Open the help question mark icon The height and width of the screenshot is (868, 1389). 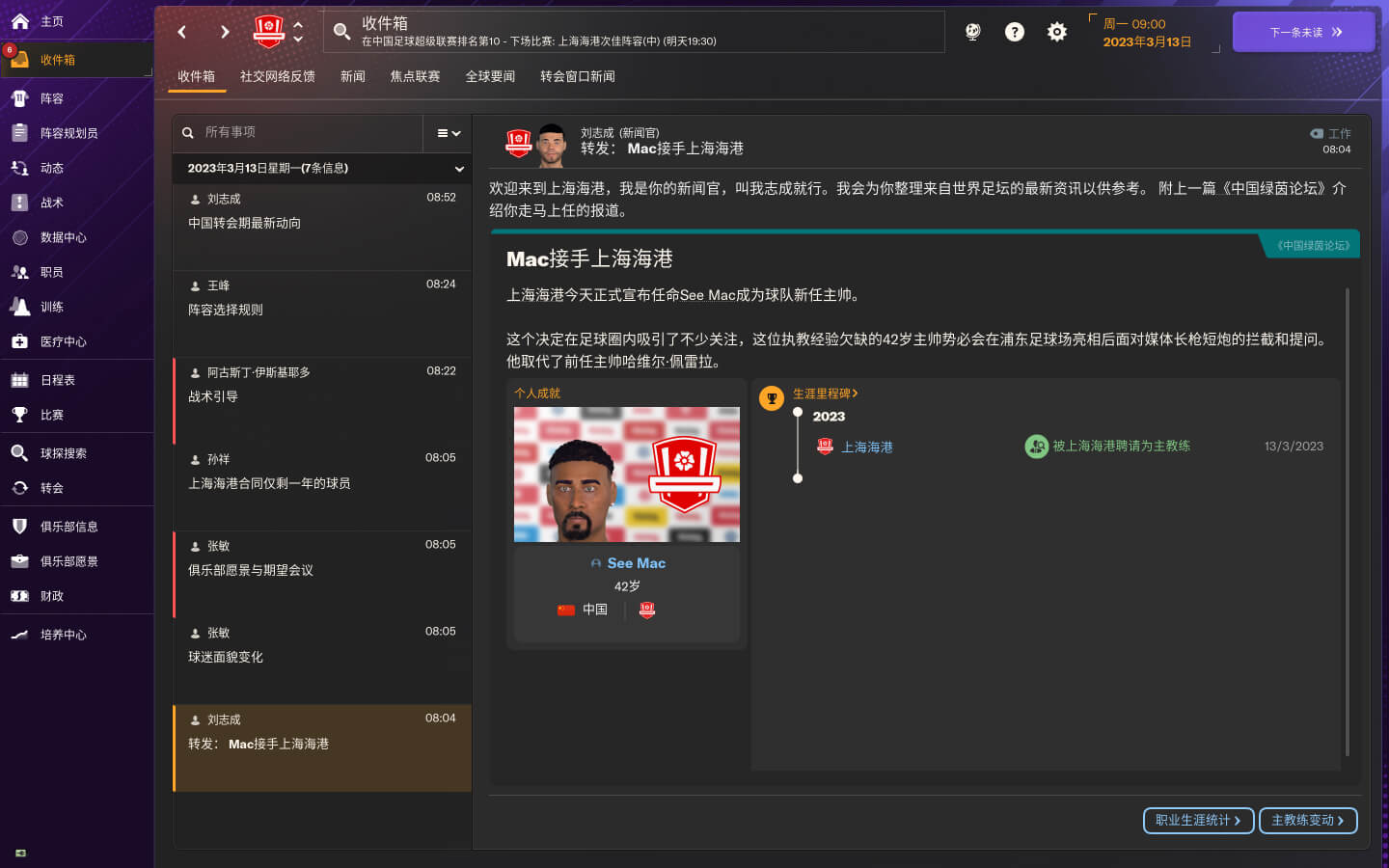tap(1015, 32)
